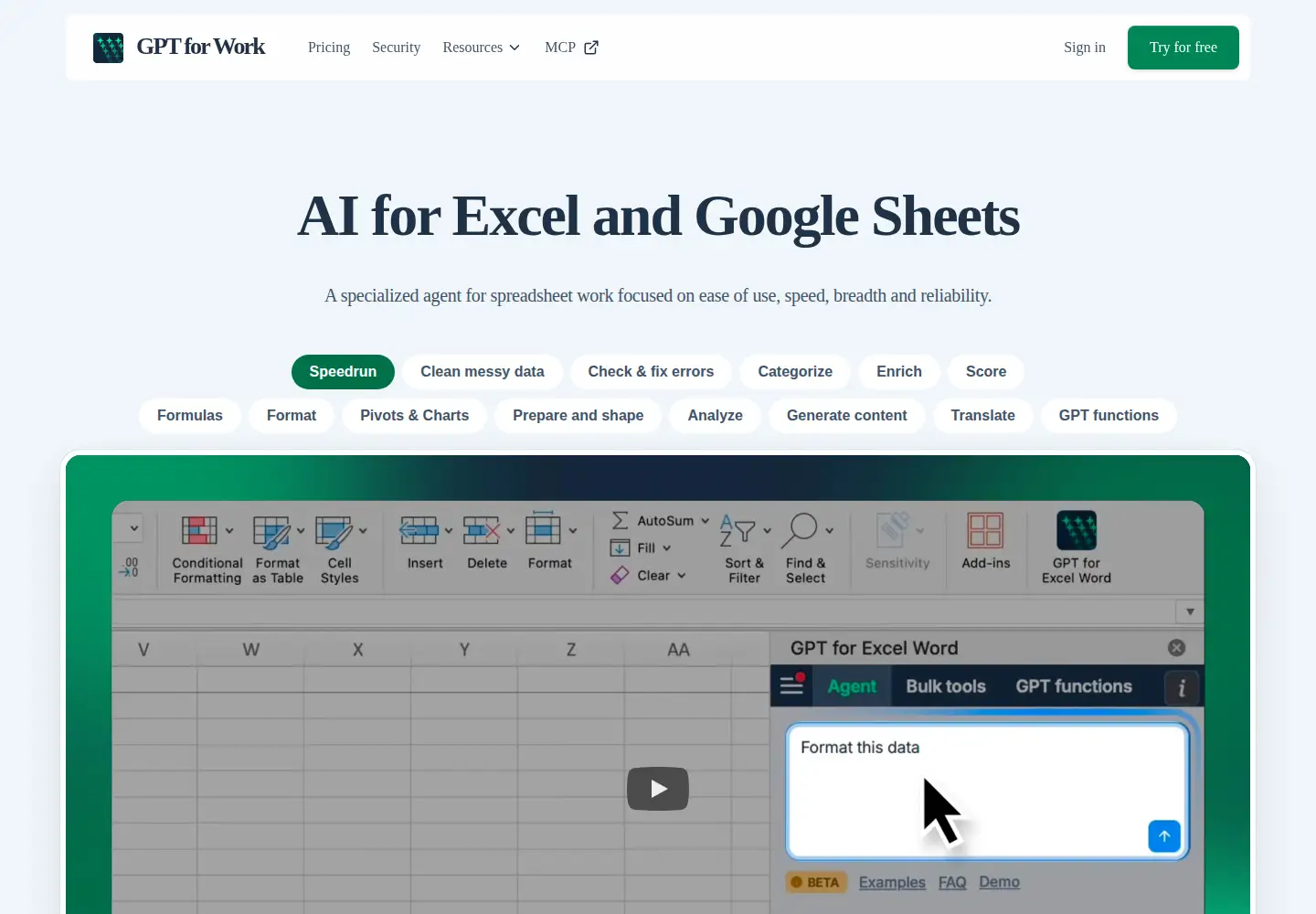
Task: Expand the Delete dropdown arrow
Action: coord(511,530)
